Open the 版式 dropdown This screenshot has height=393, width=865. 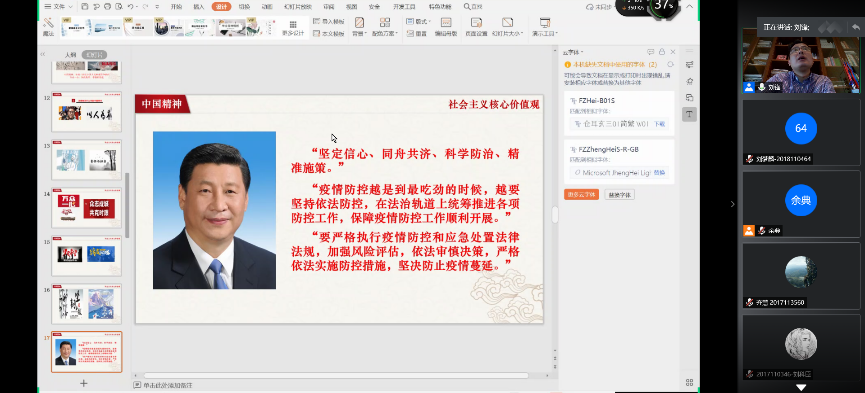pyautogui.click(x=418, y=21)
